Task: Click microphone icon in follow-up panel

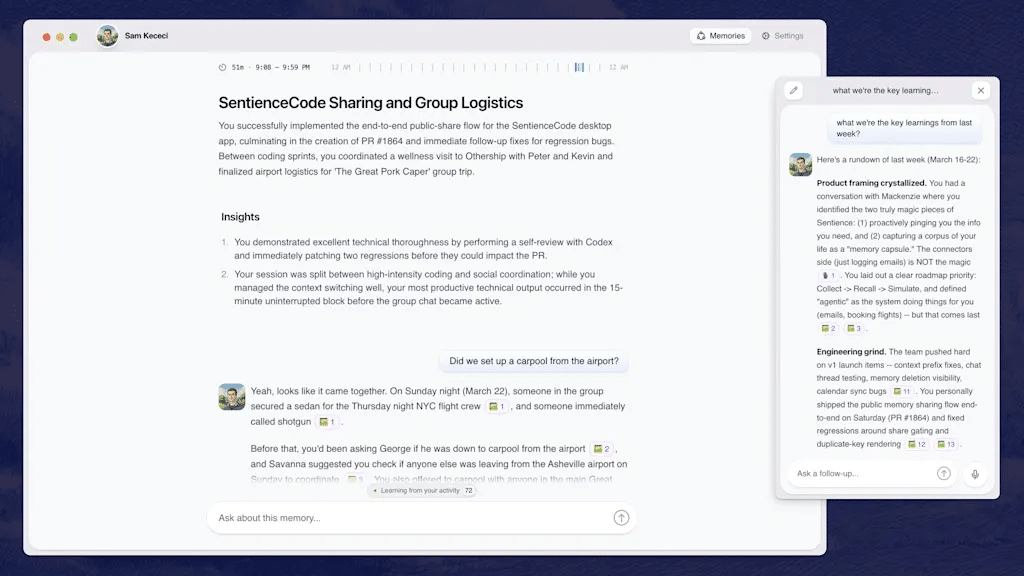Action: pyautogui.click(x=974, y=474)
